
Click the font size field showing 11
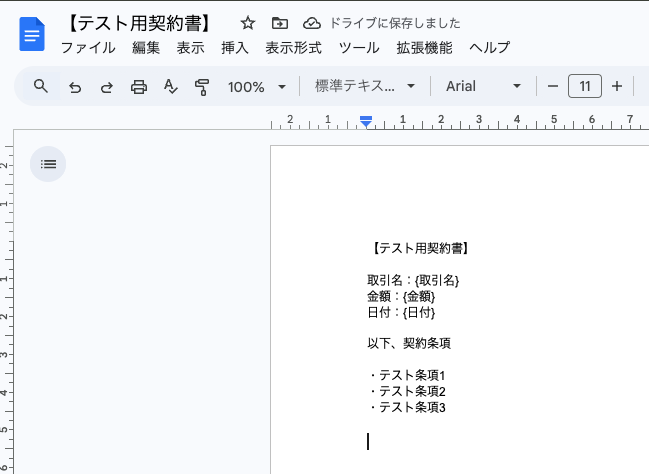pyautogui.click(x=584, y=87)
